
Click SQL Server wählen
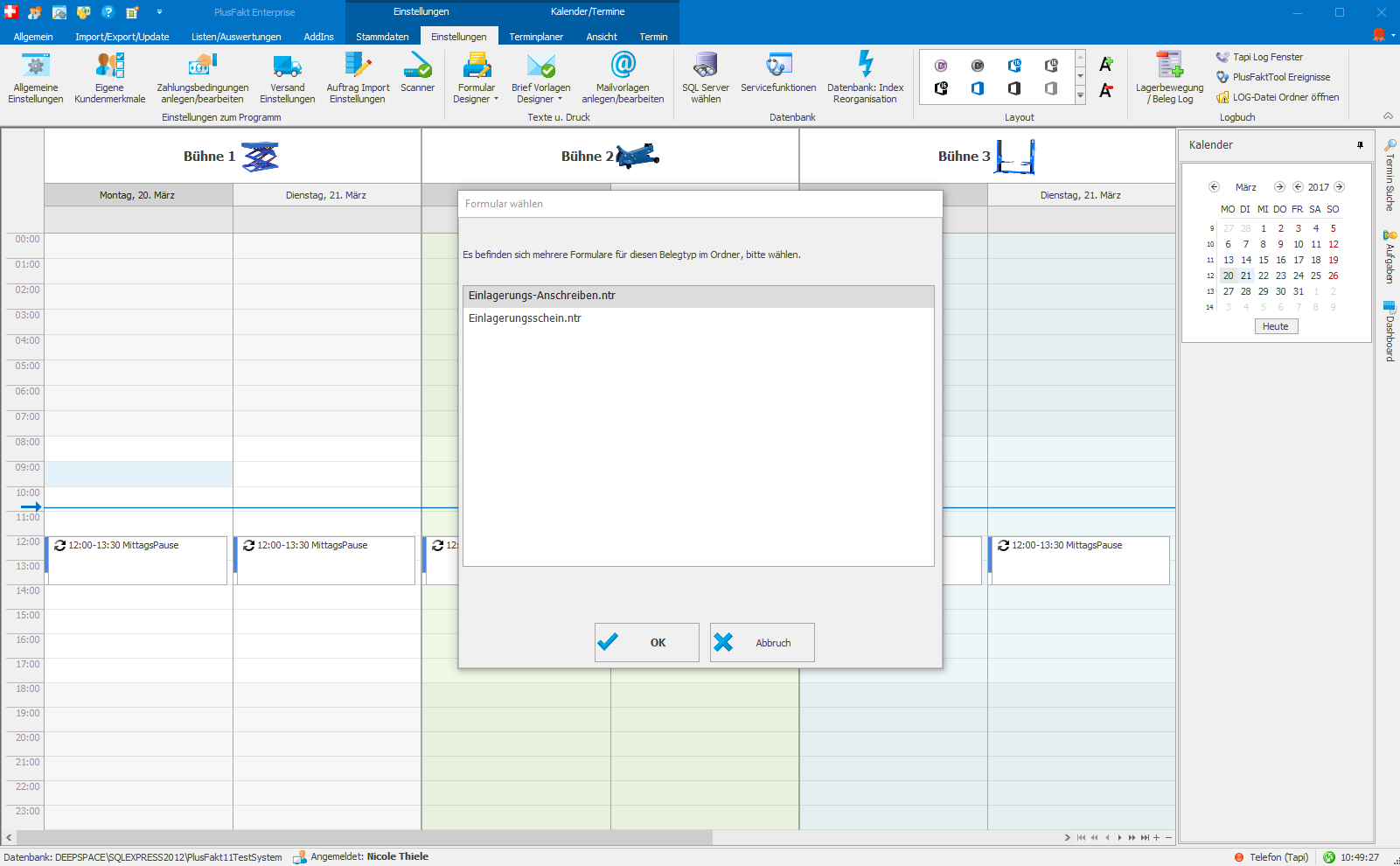tap(706, 78)
